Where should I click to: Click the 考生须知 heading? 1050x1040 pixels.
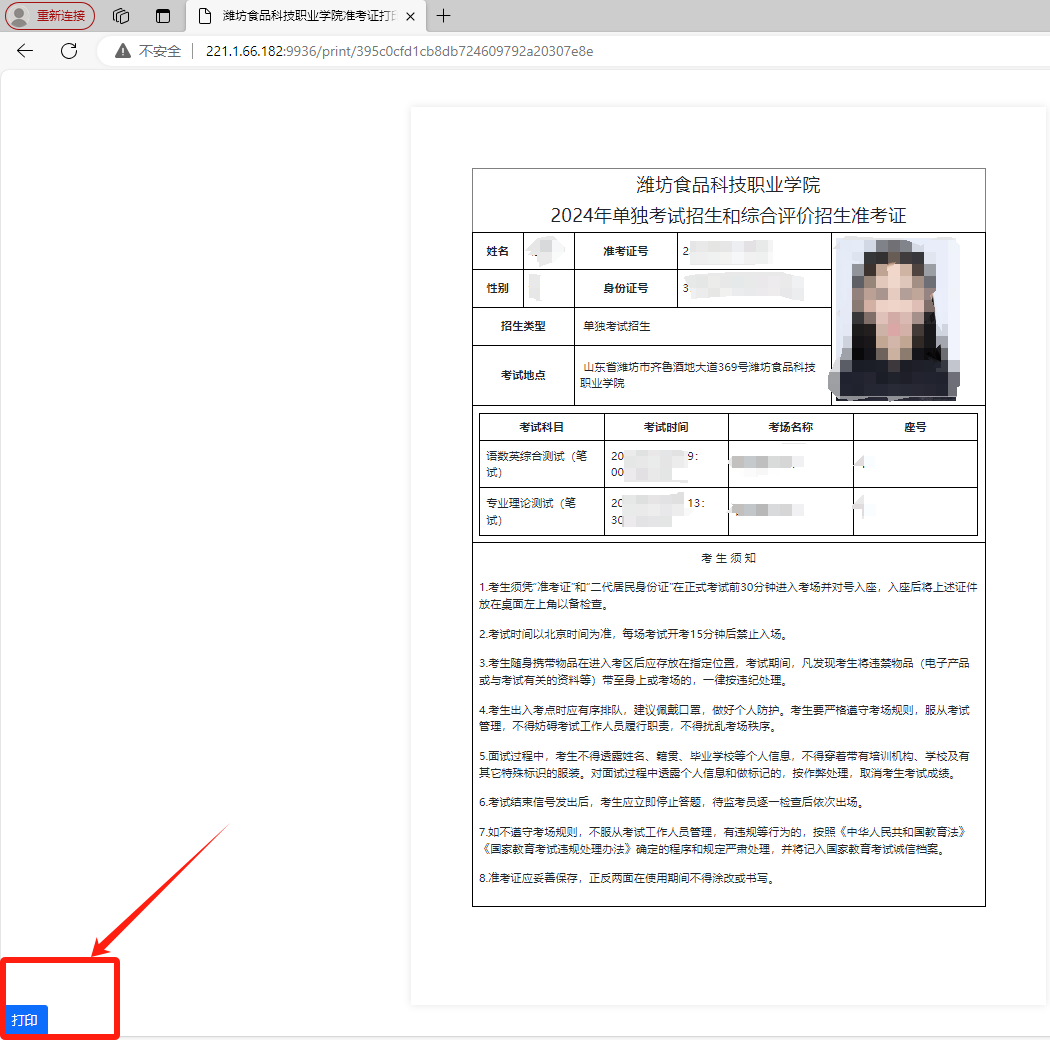(728, 558)
